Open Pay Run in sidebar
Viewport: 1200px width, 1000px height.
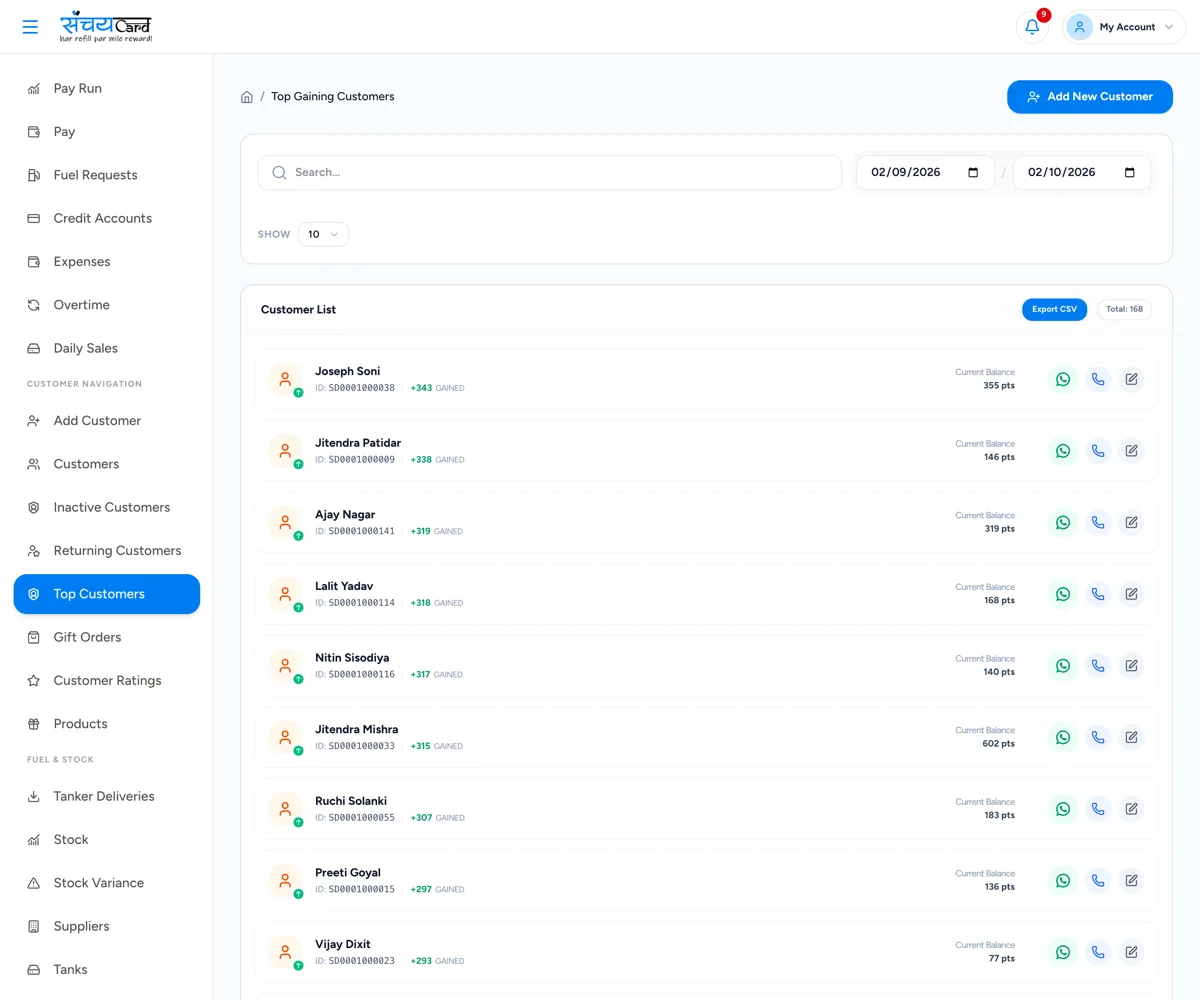(x=107, y=88)
